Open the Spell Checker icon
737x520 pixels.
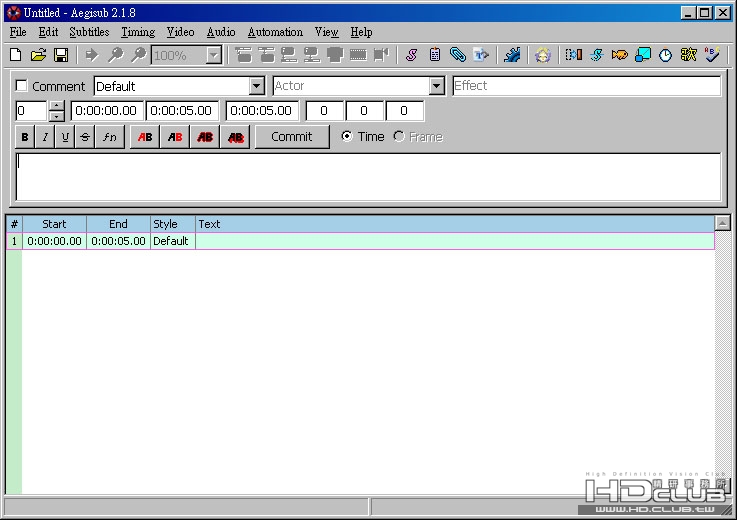point(712,55)
